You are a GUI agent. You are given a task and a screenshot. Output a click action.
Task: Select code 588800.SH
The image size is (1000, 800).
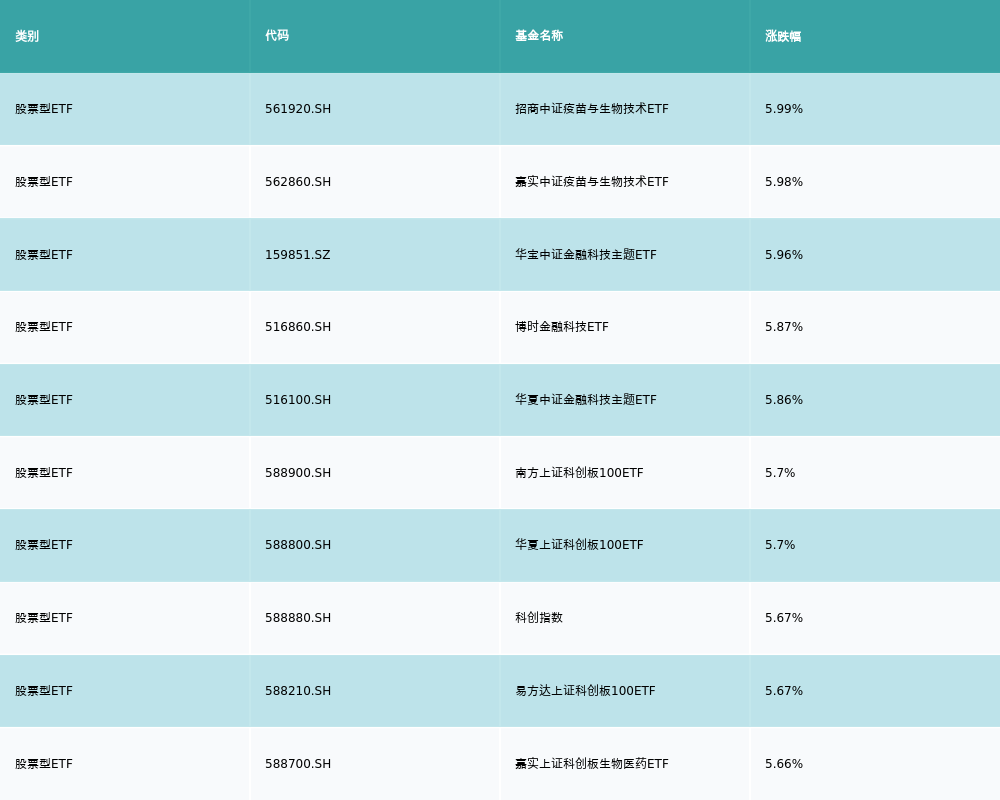click(298, 545)
